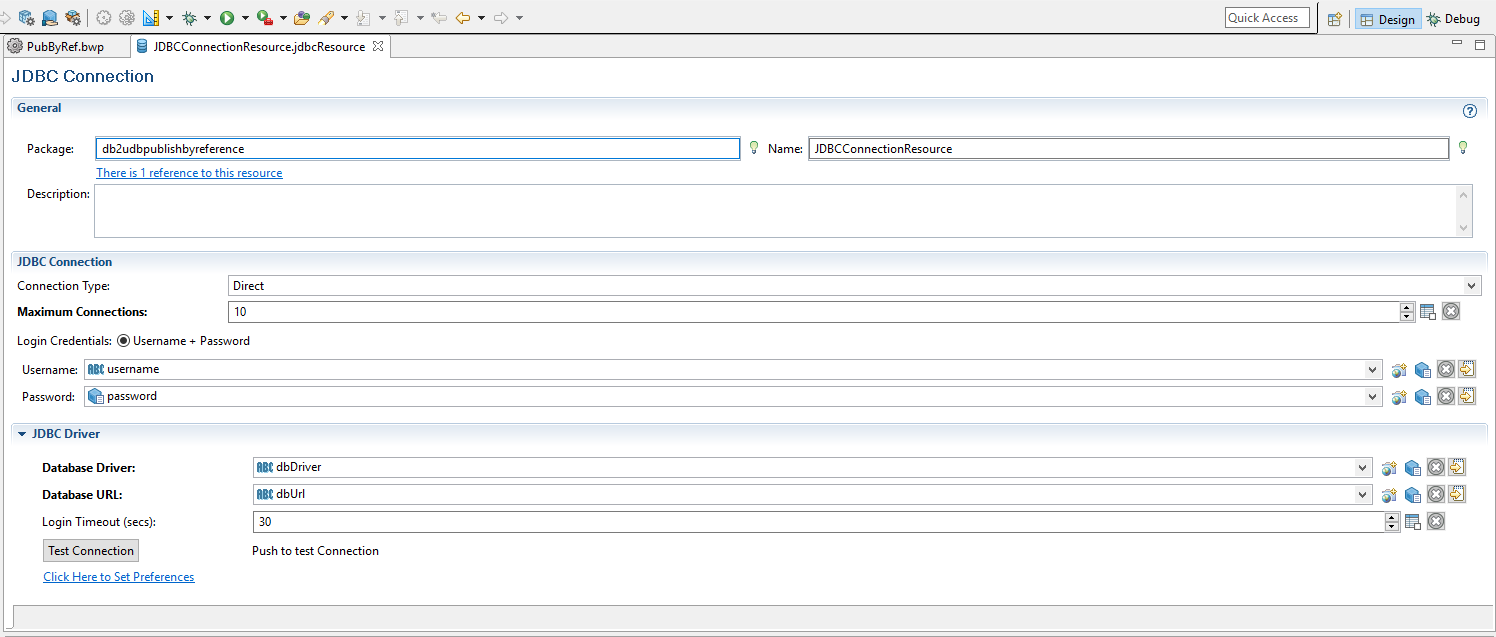The height and width of the screenshot is (637, 1496).
Task: Click the Test Connection button
Action: pos(91,551)
